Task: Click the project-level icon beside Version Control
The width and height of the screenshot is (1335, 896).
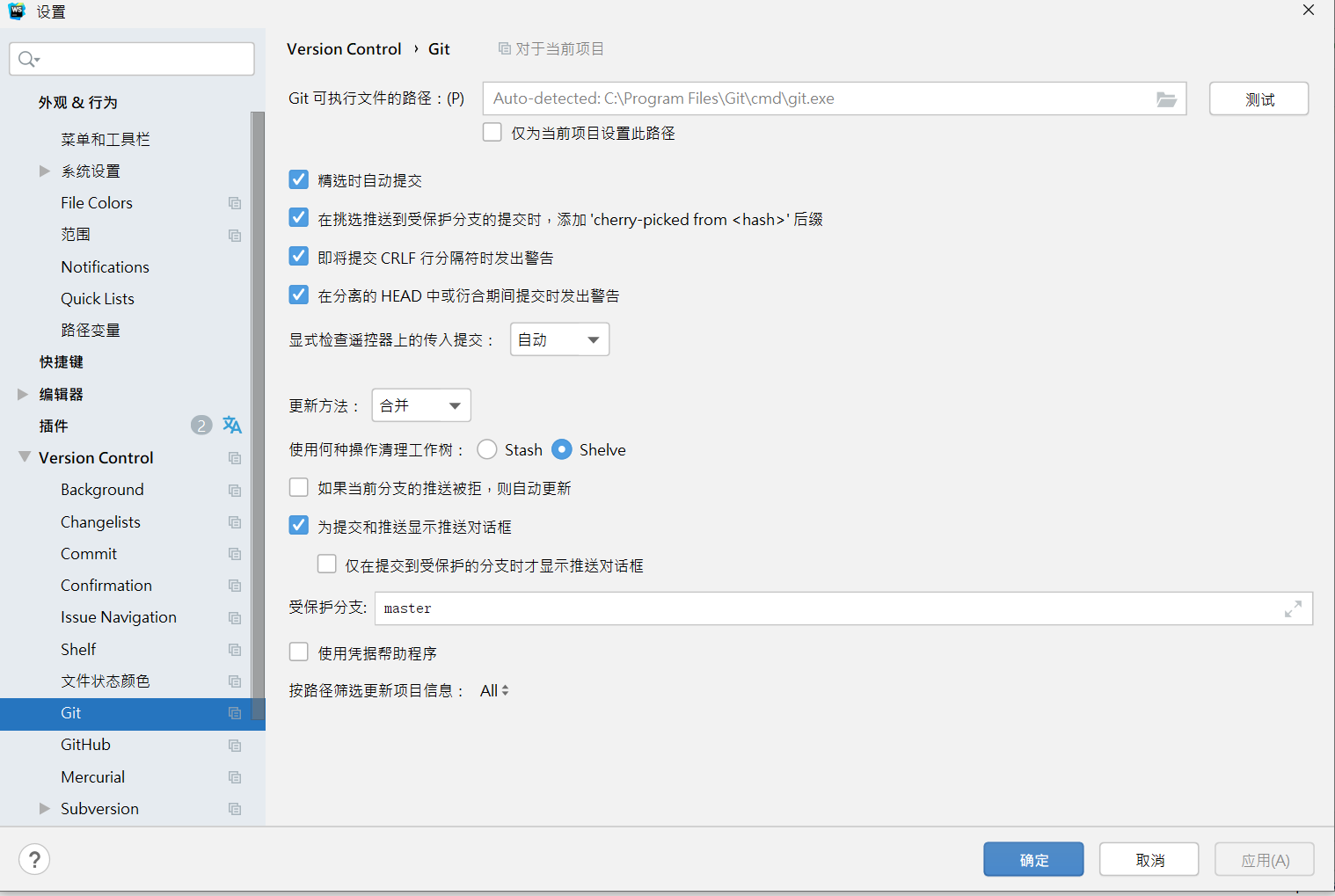Action: tap(235, 458)
